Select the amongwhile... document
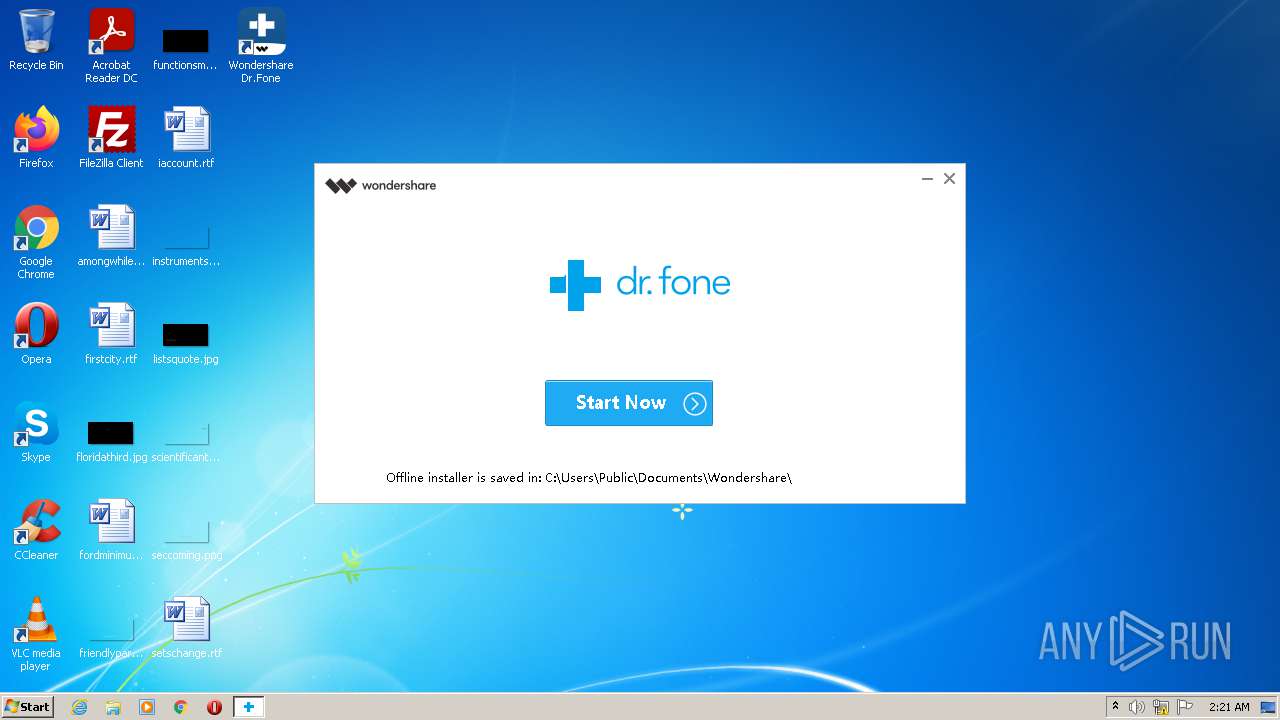Screen dimensions: 1280x720 pyautogui.click(x=111, y=237)
